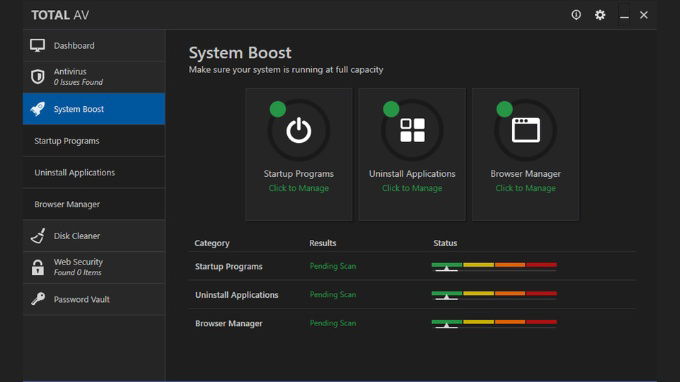Click 'Click to Manage' under Startup Programs
This screenshot has width=680, height=382.
[299, 188]
